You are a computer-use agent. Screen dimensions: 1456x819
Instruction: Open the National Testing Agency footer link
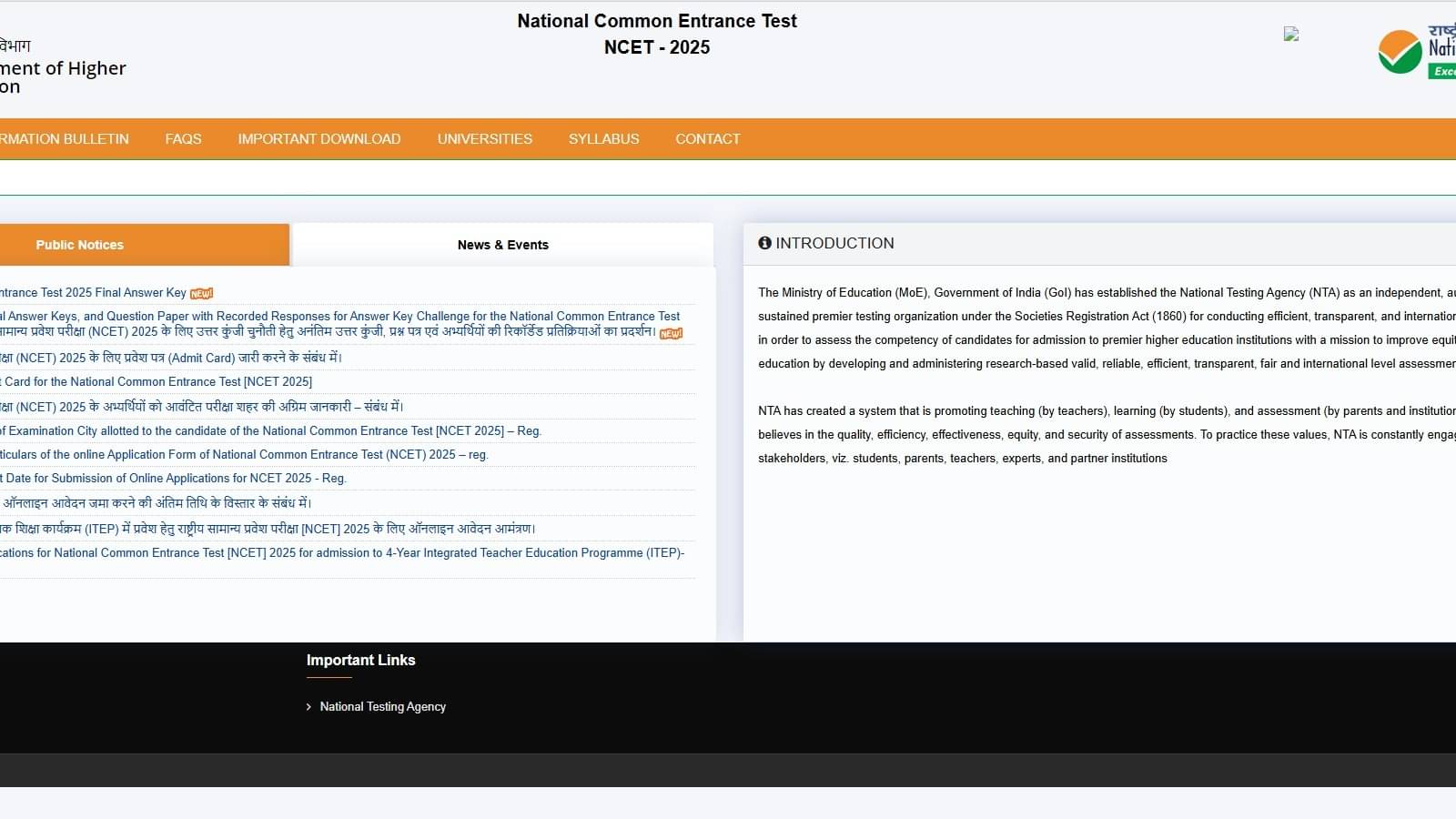click(x=382, y=707)
